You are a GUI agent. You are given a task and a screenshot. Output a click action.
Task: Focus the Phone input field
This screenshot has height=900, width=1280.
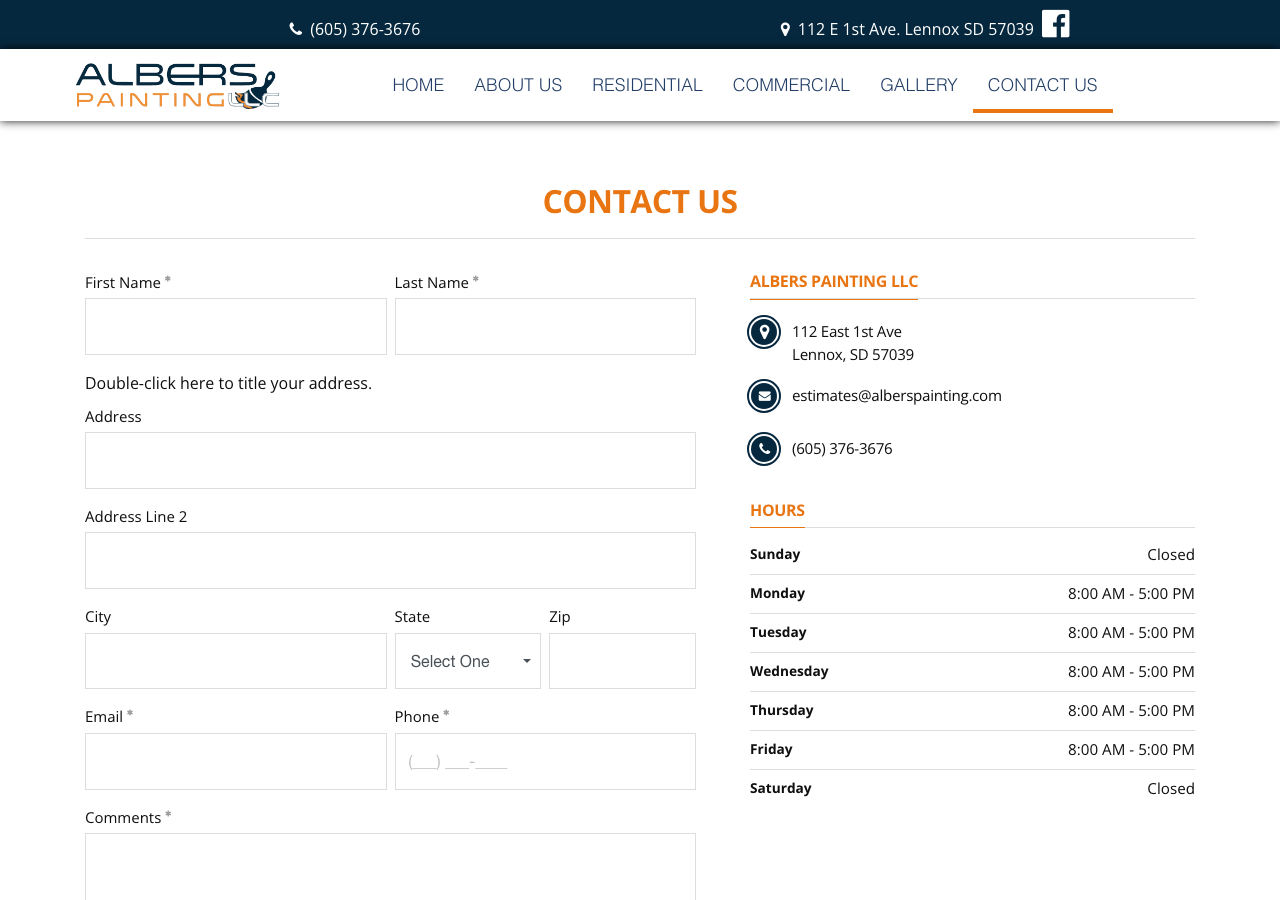(x=545, y=761)
